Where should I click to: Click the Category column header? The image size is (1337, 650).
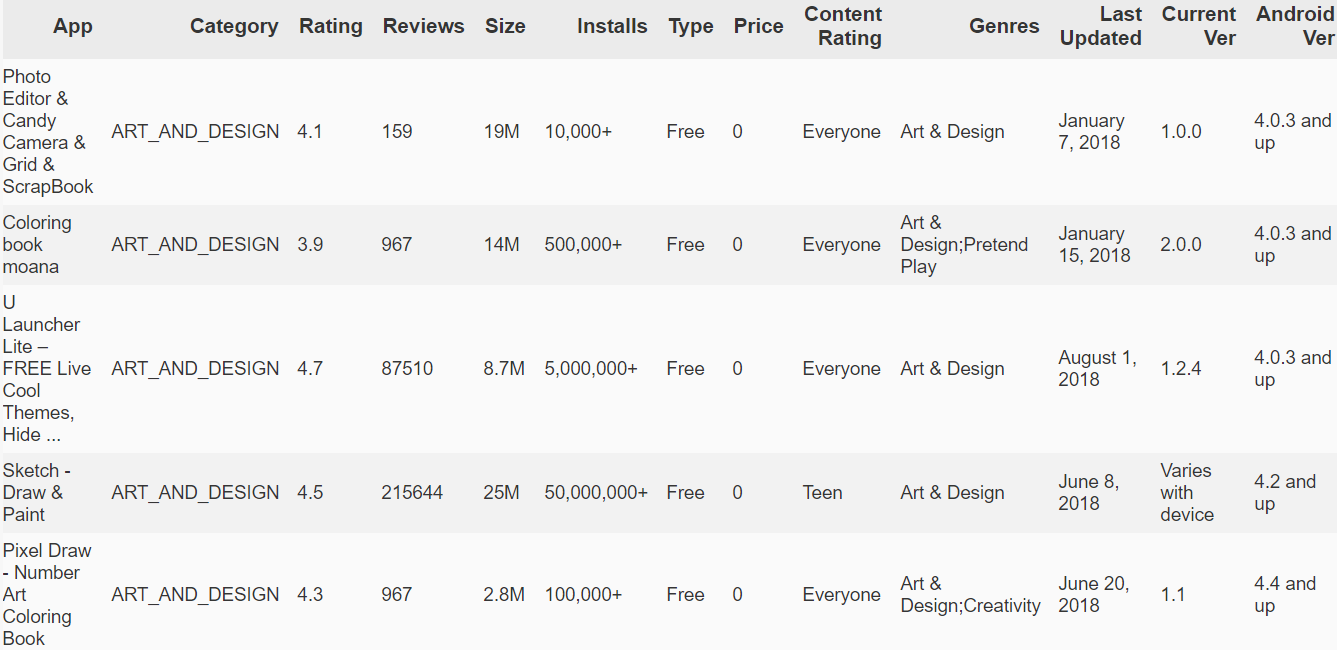point(234,27)
